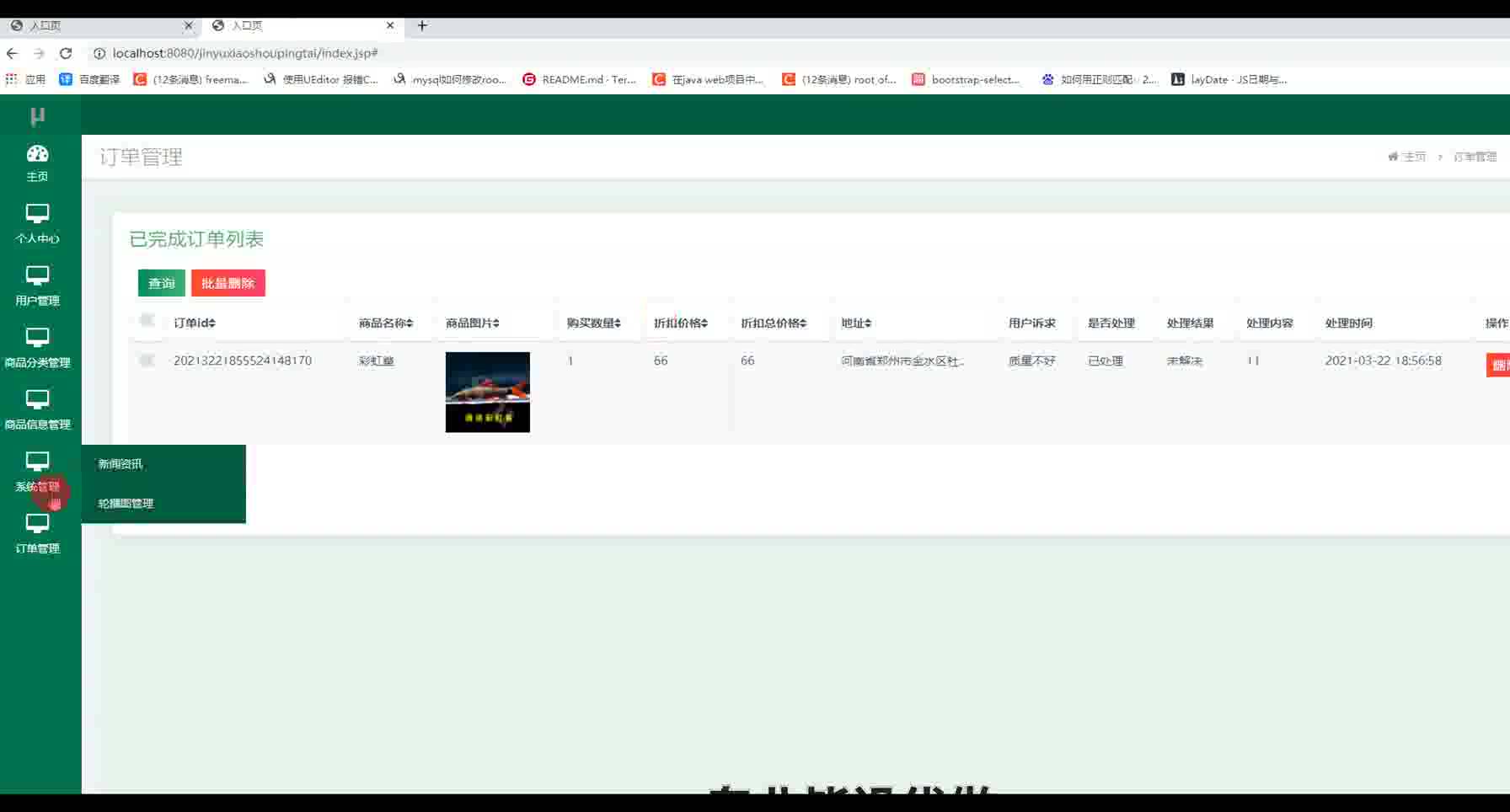This screenshot has width=1510, height=812.
Task: Switch to the second 入口页 browser tab
Action: [303, 25]
